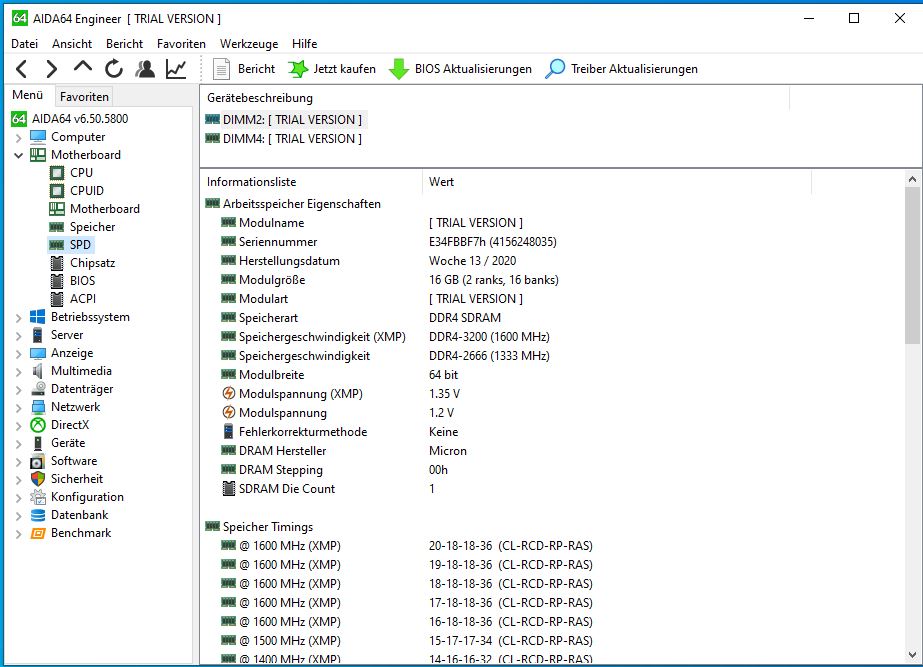Viewport: 923px width, 667px height.
Task: Expand the Computer tree node
Action: 18,138
